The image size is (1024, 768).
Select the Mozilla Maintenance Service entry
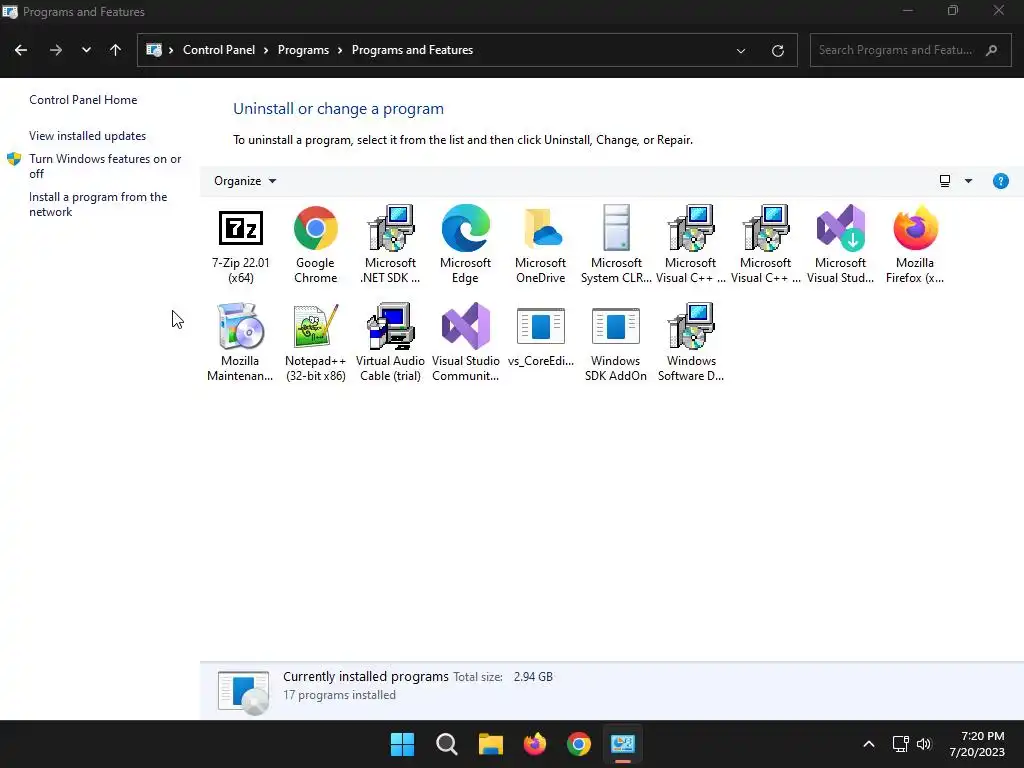(240, 342)
